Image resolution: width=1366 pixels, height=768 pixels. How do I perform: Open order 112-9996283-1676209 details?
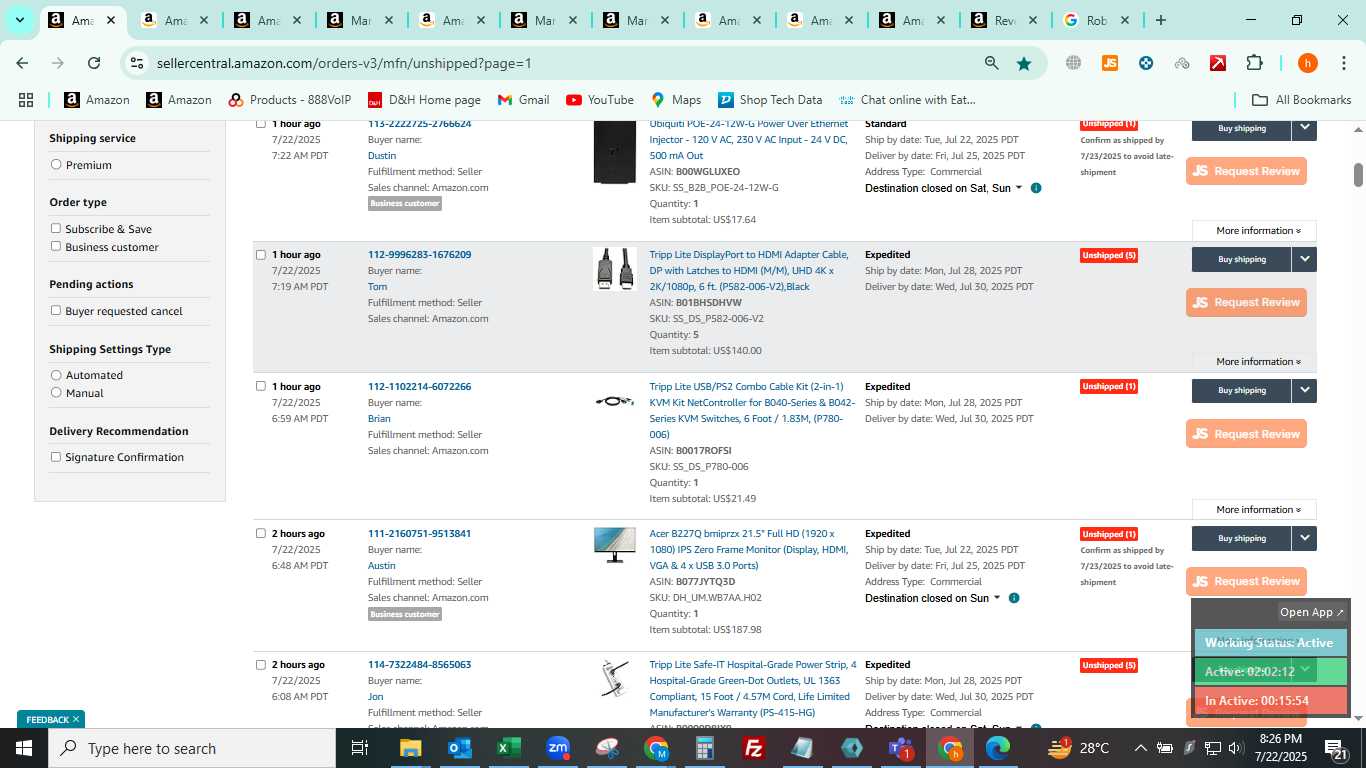tap(419, 255)
